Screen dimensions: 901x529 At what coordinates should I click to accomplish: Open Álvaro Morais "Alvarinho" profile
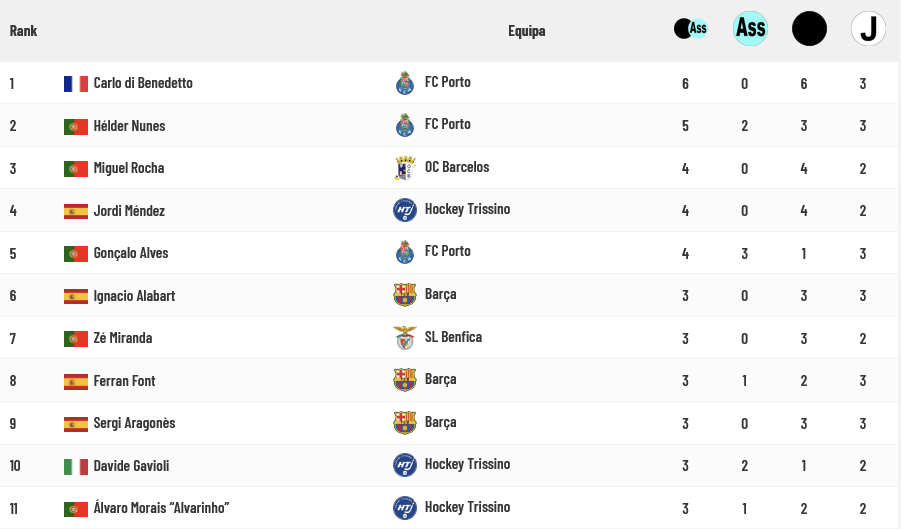pyautogui.click(x=161, y=508)
